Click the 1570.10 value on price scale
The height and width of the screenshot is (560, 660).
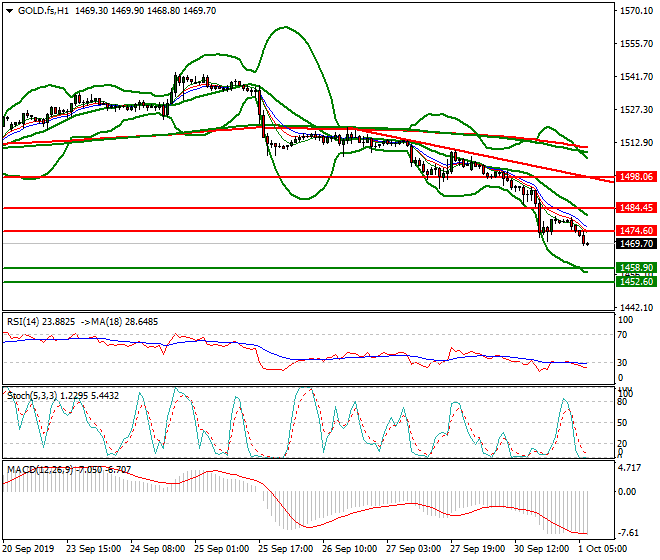636,12
